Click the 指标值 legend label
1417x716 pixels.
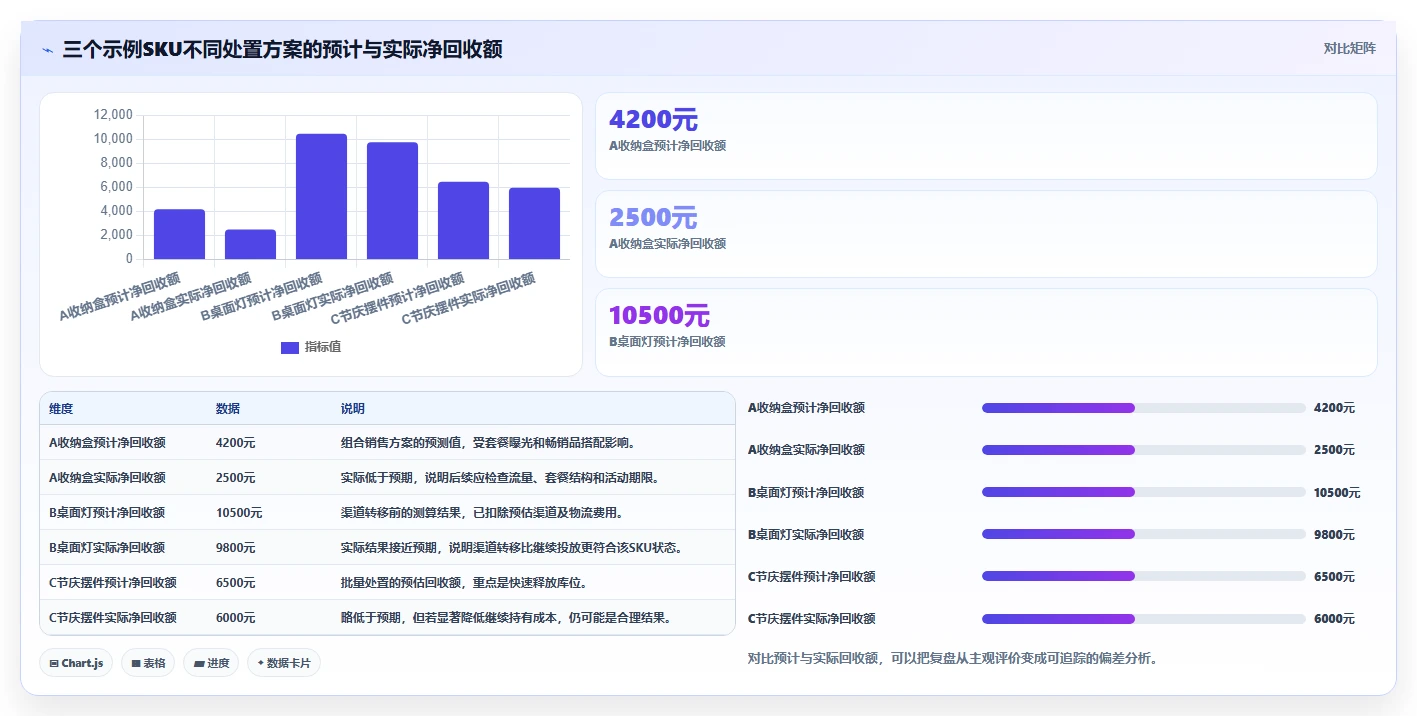(x=323, y=347)
